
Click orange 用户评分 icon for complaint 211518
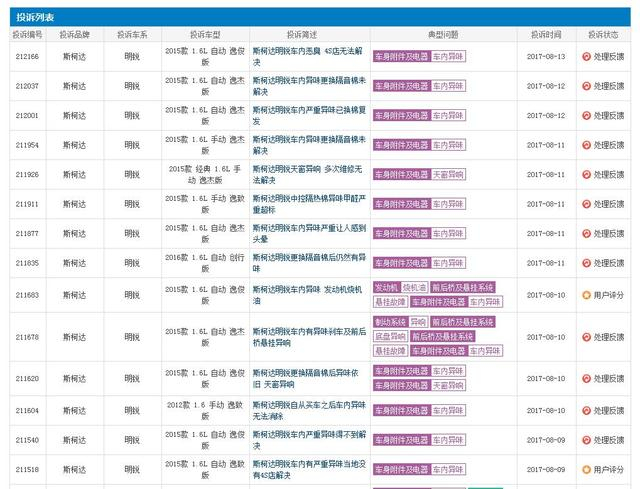pos(587,469)
